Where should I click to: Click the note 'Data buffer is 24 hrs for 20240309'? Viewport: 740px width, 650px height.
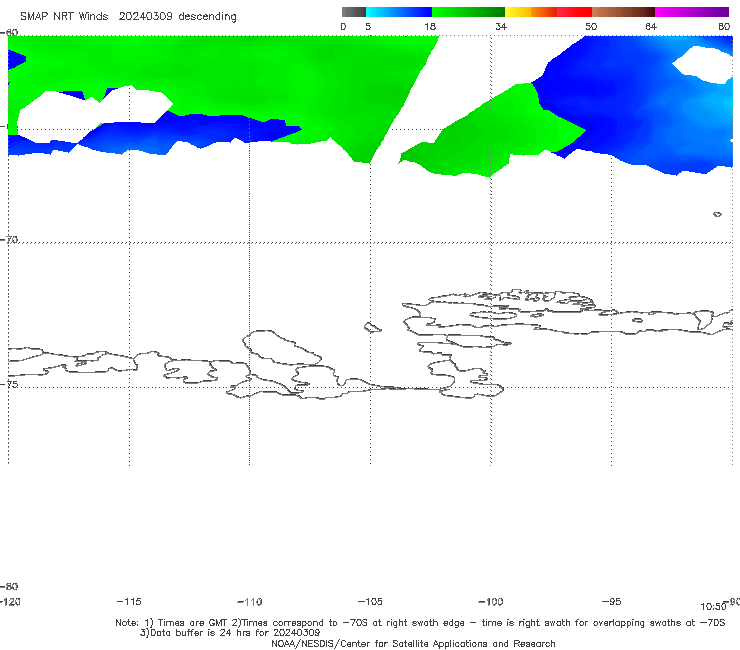230,633
